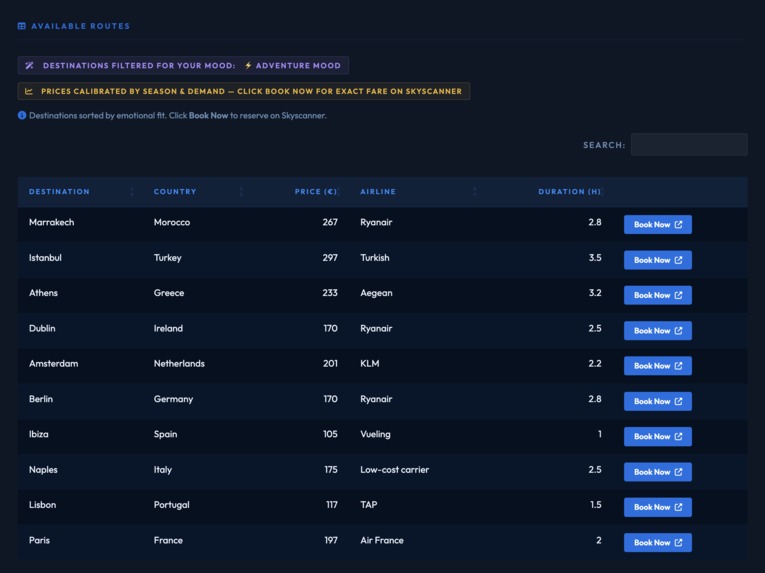Book the Dublin flight
The width and height of the screenshot is (765, 573).
(x=658, y=331)
